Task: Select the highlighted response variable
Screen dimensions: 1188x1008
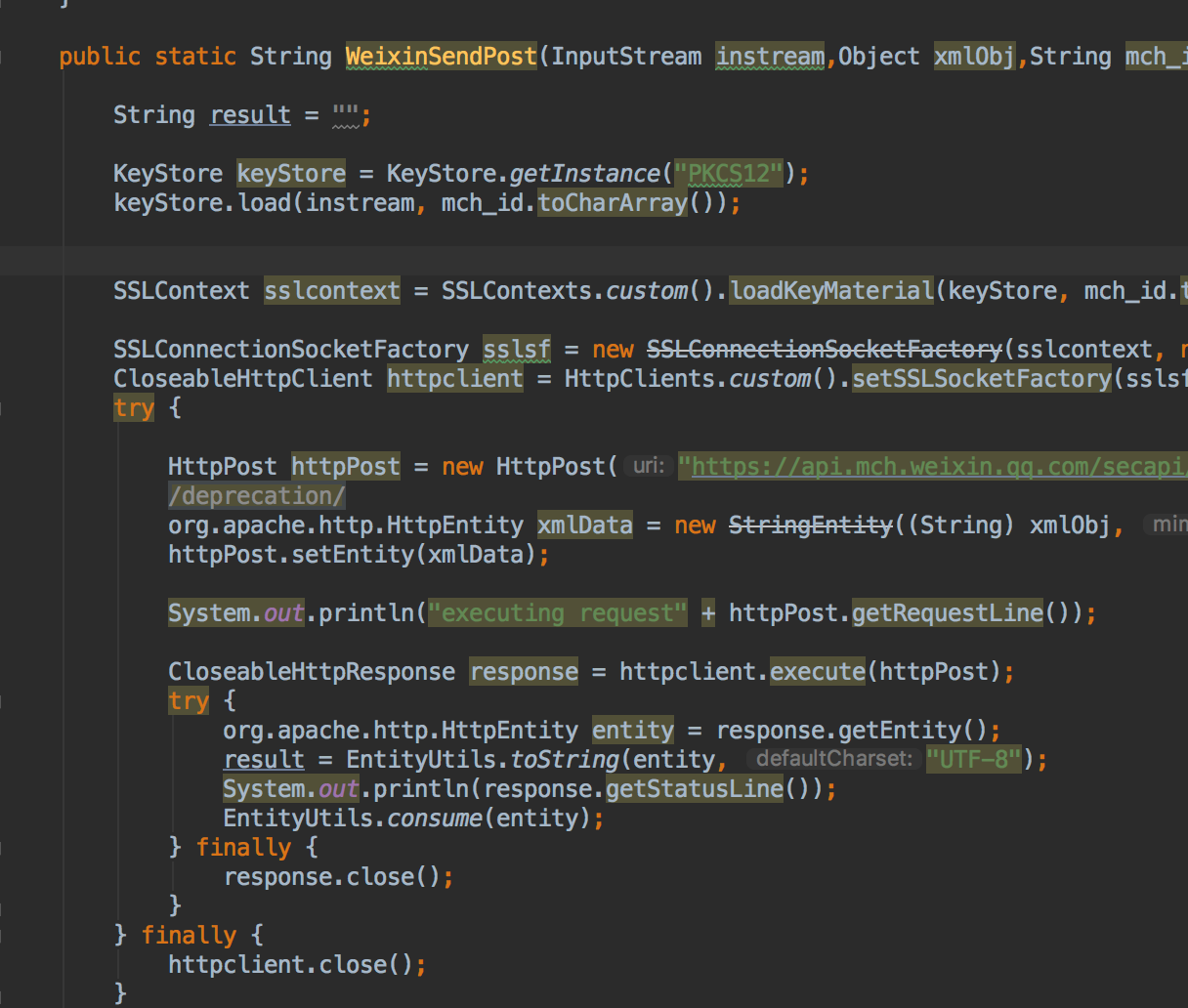Action: click(524, 671)
